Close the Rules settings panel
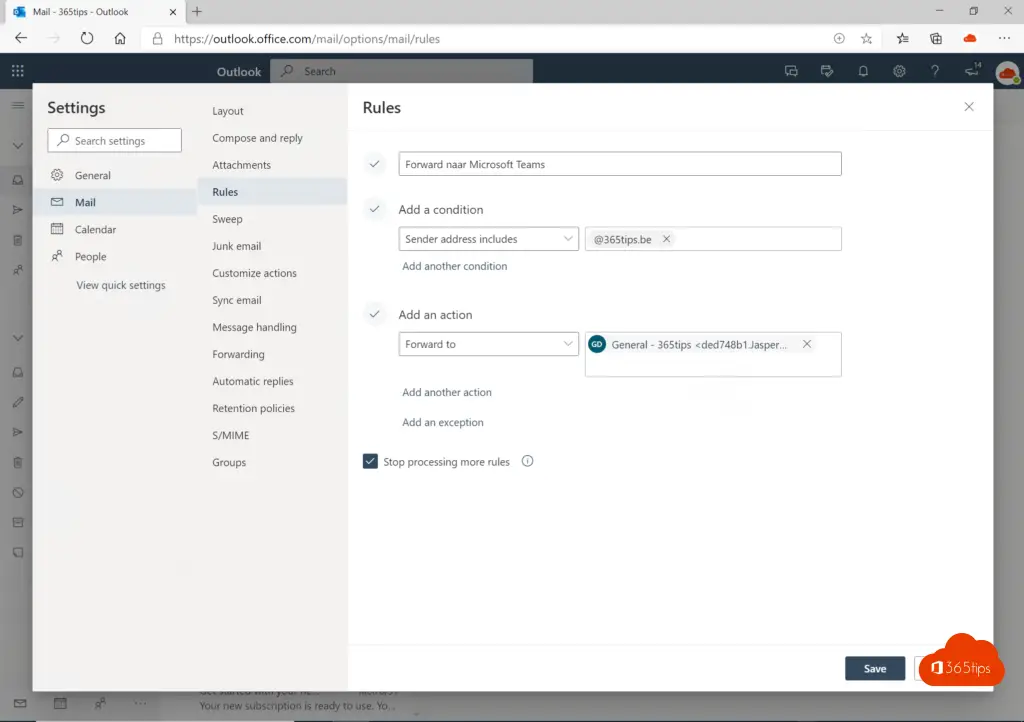The width and height of the screenshot is (1024, 722). tap(968, 107)
